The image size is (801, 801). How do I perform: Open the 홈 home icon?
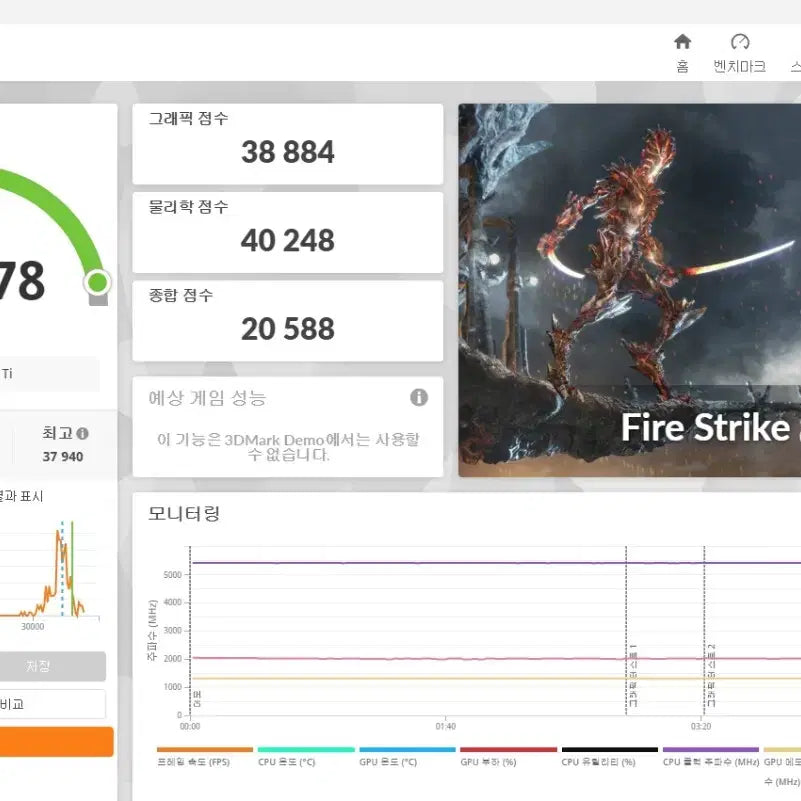682,42
